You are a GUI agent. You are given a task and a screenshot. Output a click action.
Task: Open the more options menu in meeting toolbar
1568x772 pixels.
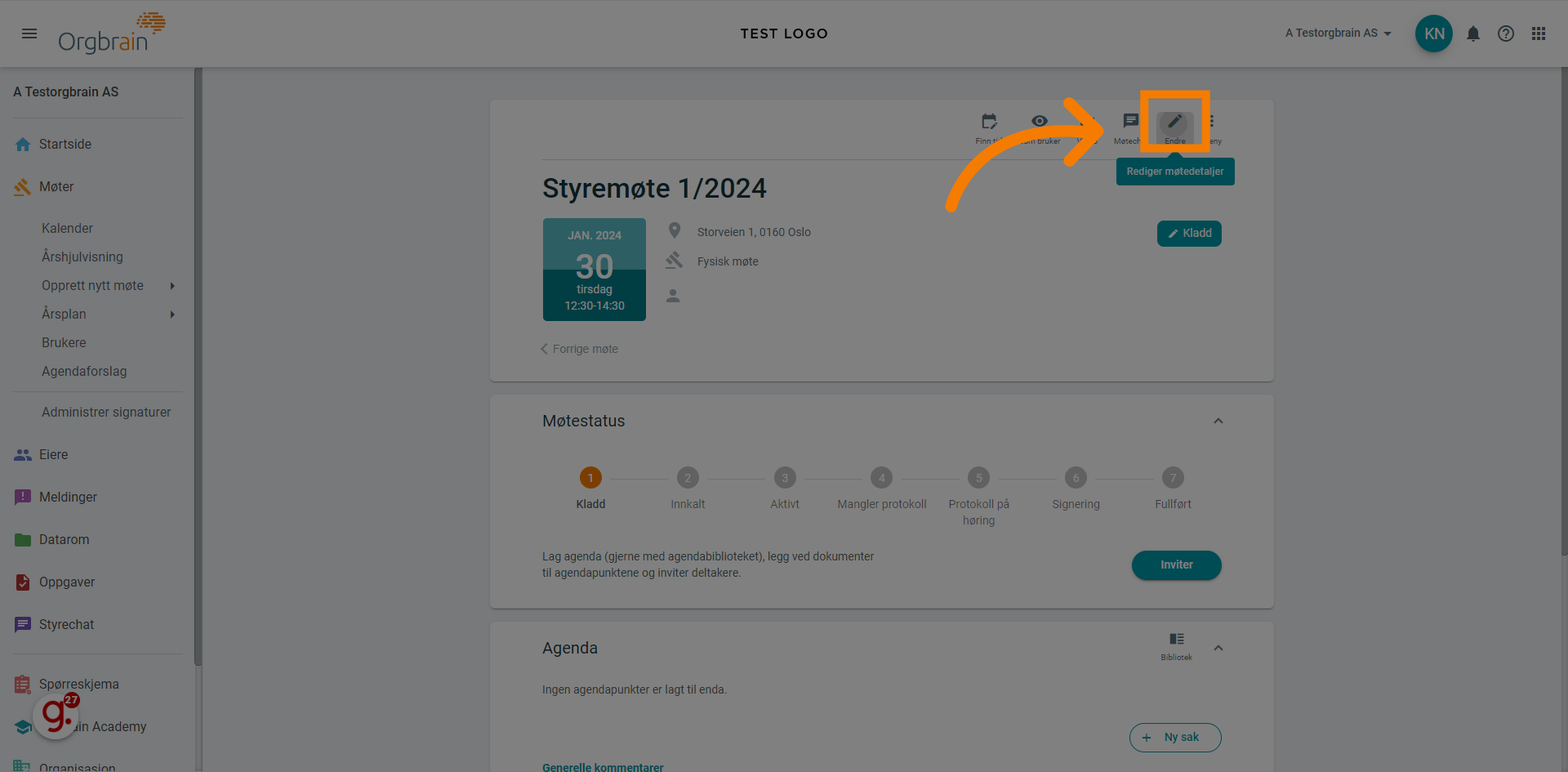pyautogui.click(x=1212, y=121)
